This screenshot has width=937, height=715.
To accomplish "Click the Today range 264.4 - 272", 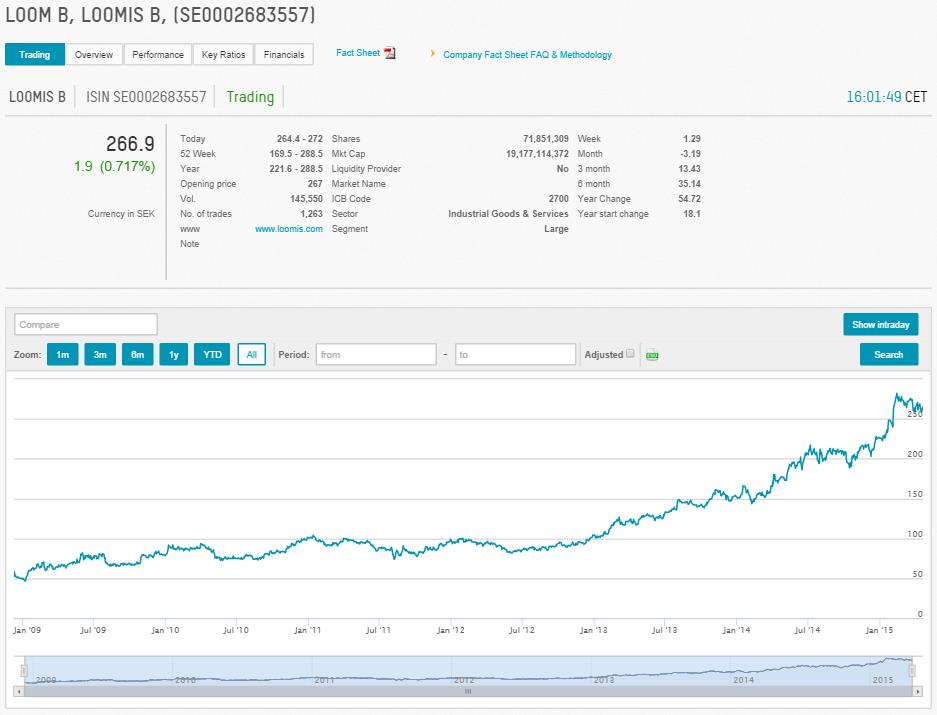I will 299,139.
